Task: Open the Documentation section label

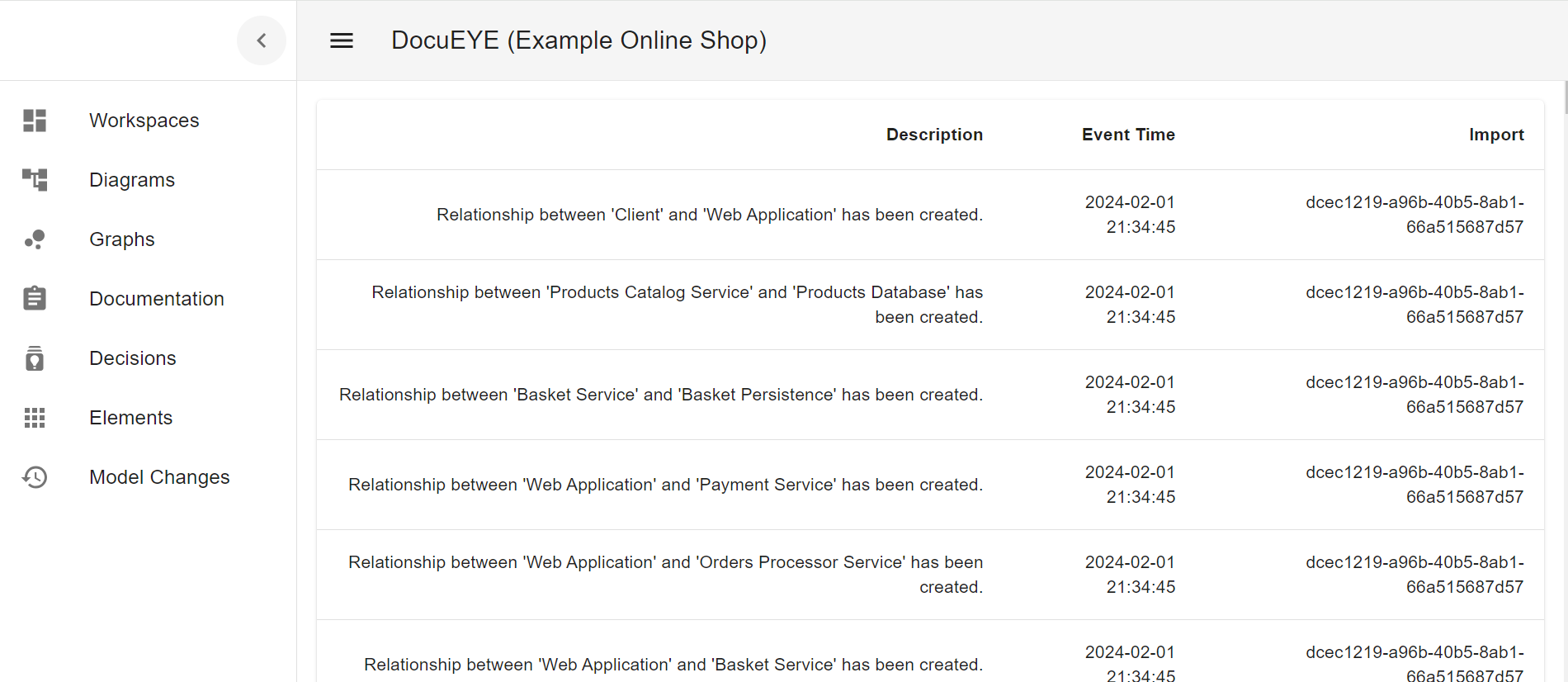Action: [157, 299]
